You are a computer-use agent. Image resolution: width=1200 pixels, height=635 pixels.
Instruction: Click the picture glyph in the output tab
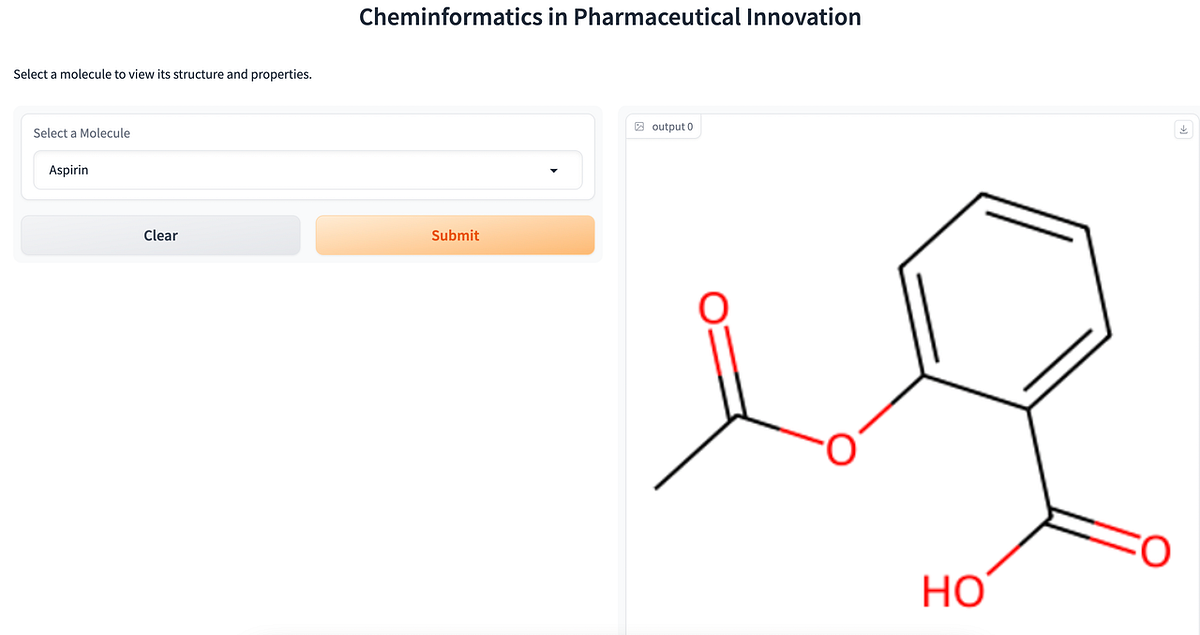click(639, 126)
